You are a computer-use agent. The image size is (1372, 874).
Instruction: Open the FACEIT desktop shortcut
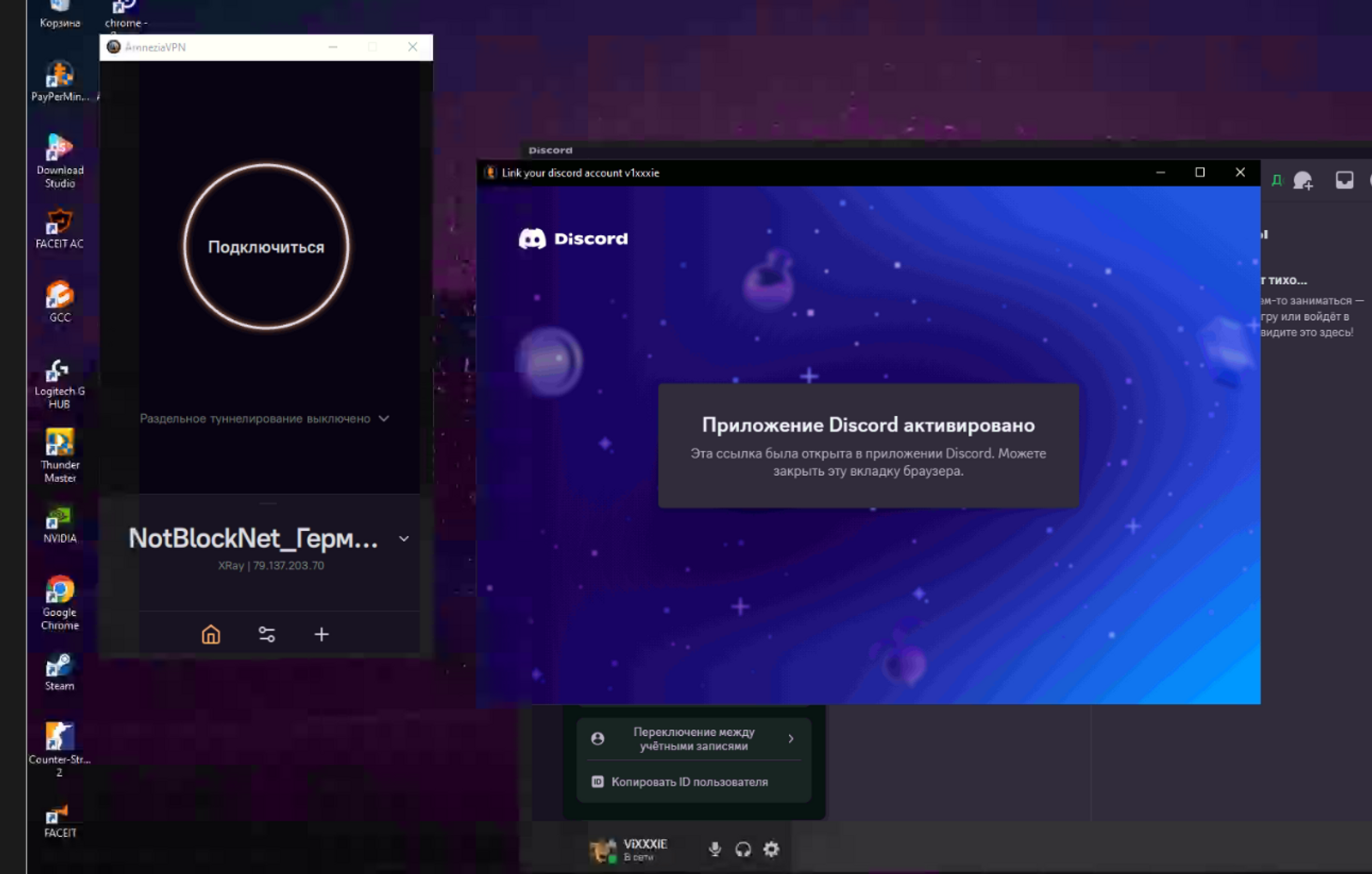pos(60,819)
